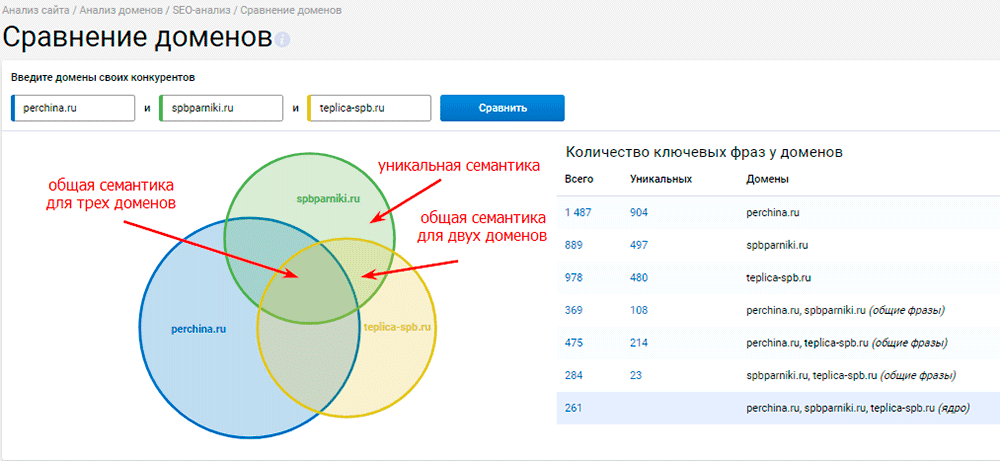Click 889 total phrases for spbparniki.ru

pos(573,245)
